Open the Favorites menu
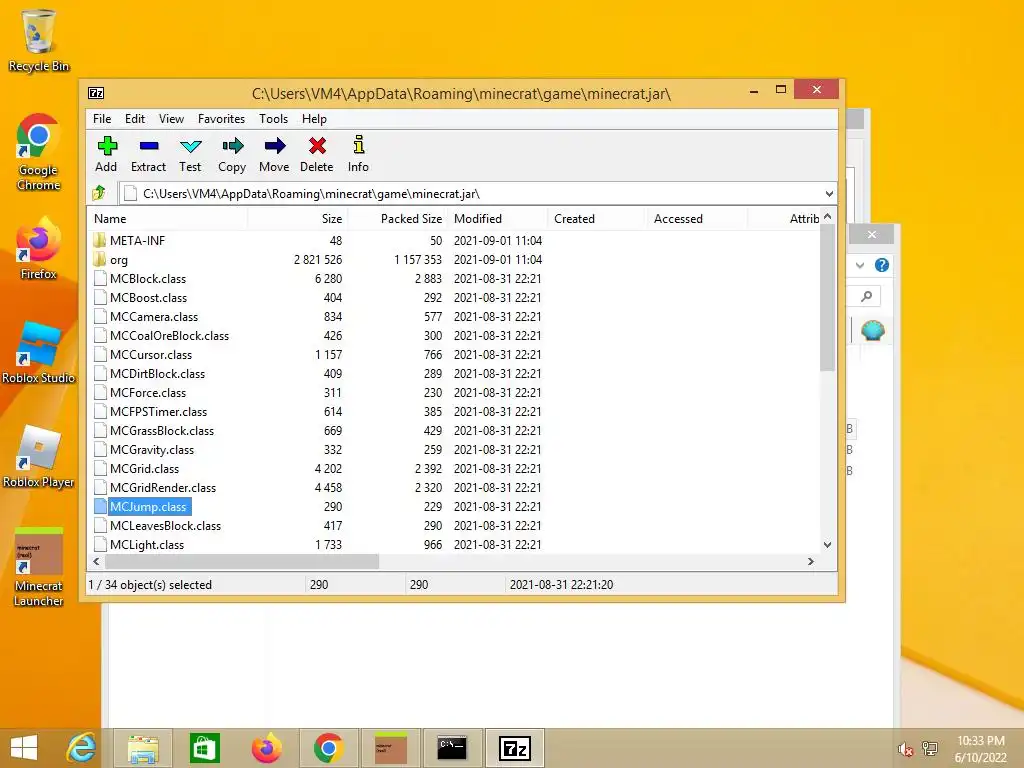 [x=221, y=119]
